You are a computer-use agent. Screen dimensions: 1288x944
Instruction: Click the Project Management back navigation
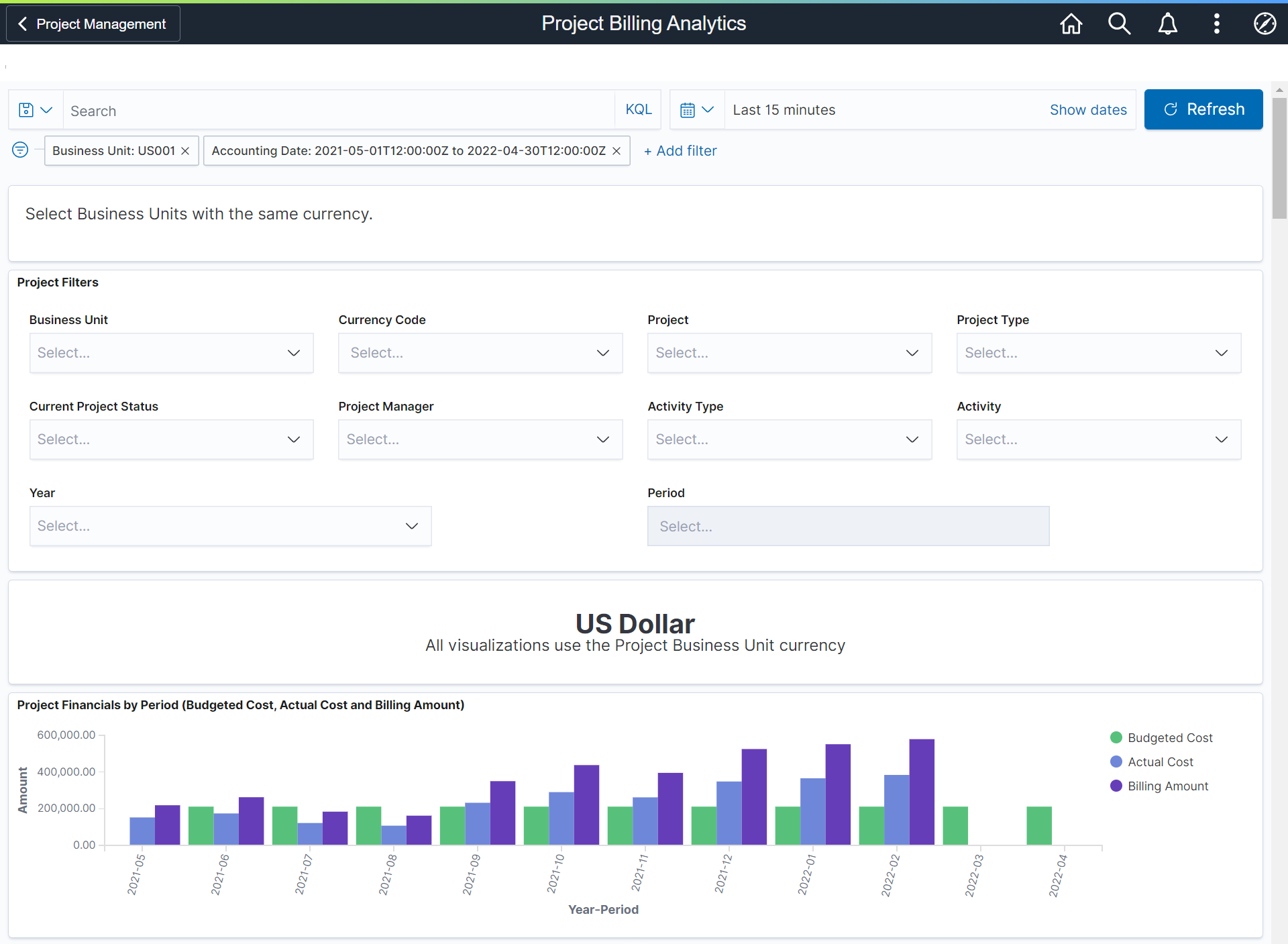point(93,23)
